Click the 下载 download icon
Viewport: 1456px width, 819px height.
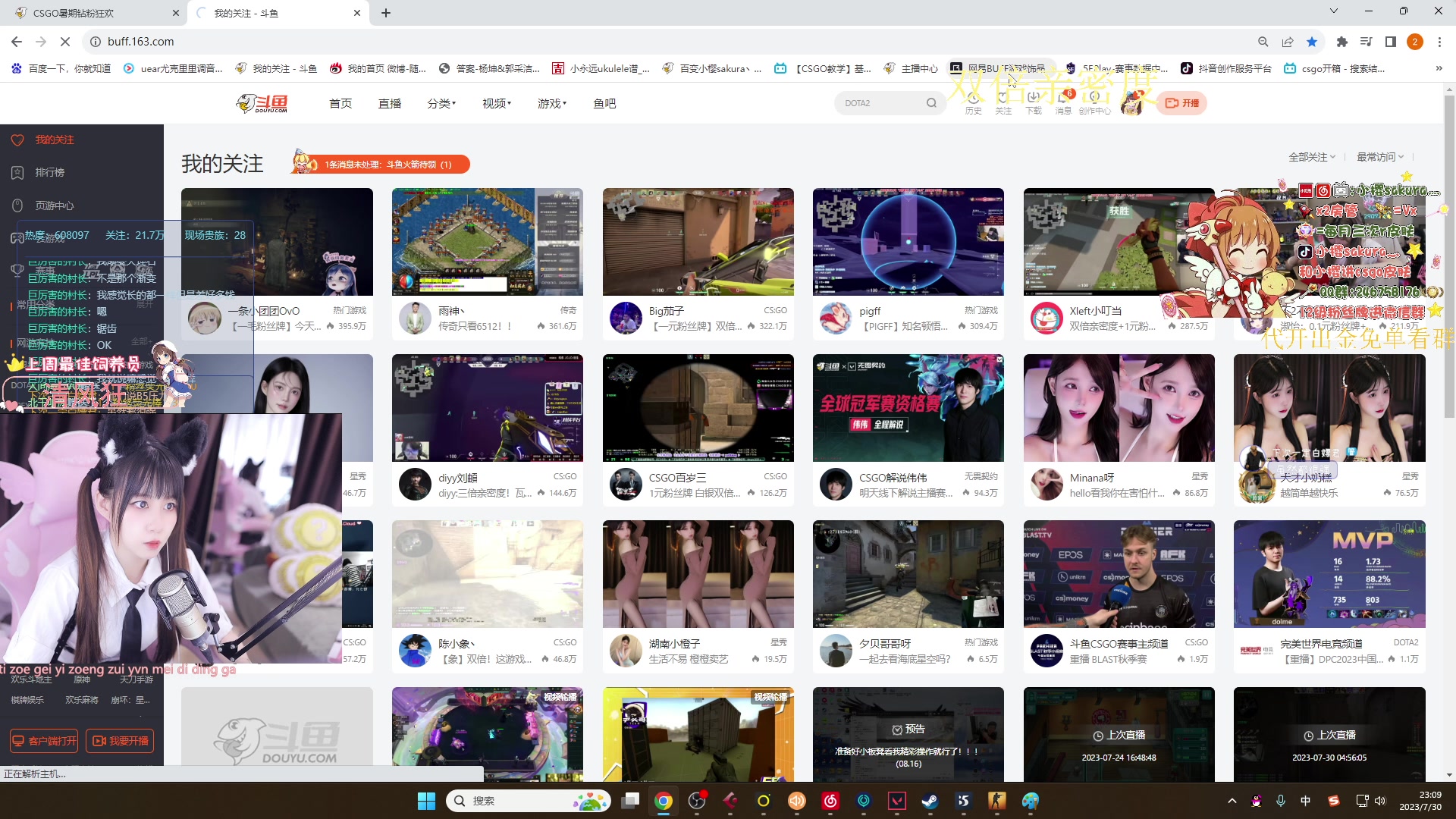point(1034,103)
